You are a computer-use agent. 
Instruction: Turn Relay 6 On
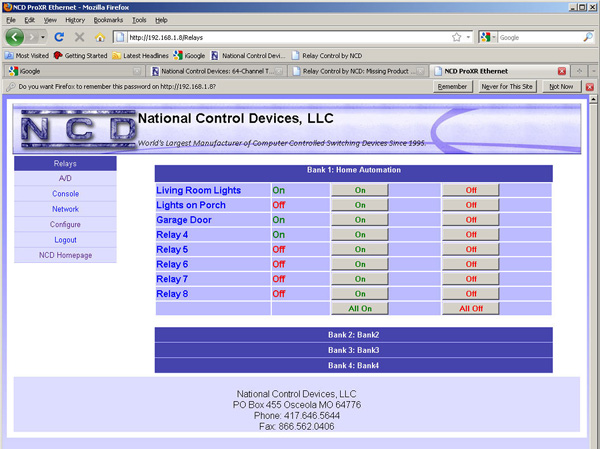click(360, 264)
